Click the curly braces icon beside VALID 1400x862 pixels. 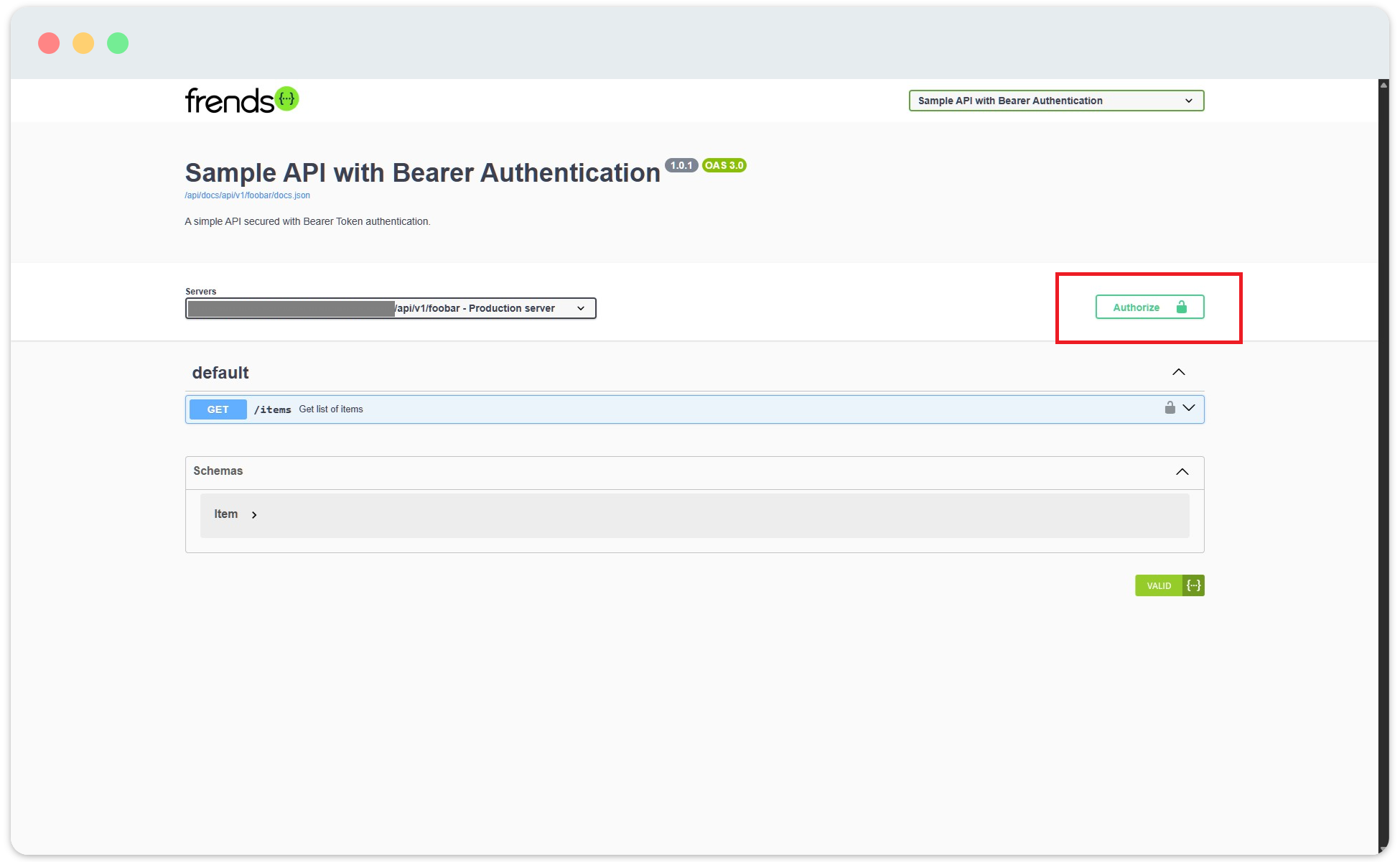click(x=1193, y=585)
